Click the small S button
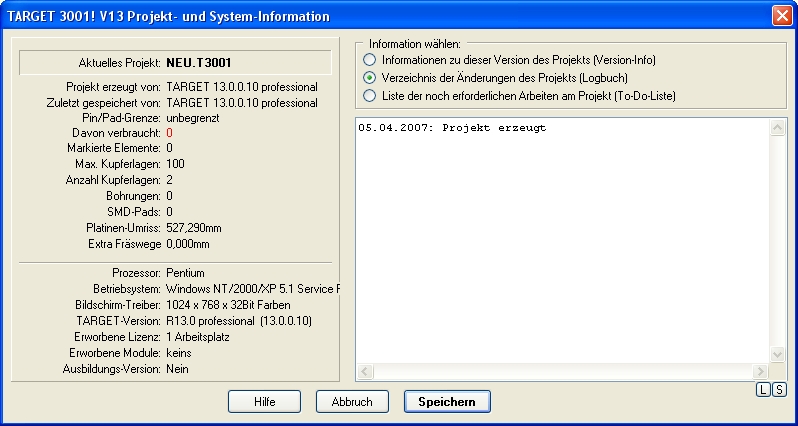 (x=779, y=389)
